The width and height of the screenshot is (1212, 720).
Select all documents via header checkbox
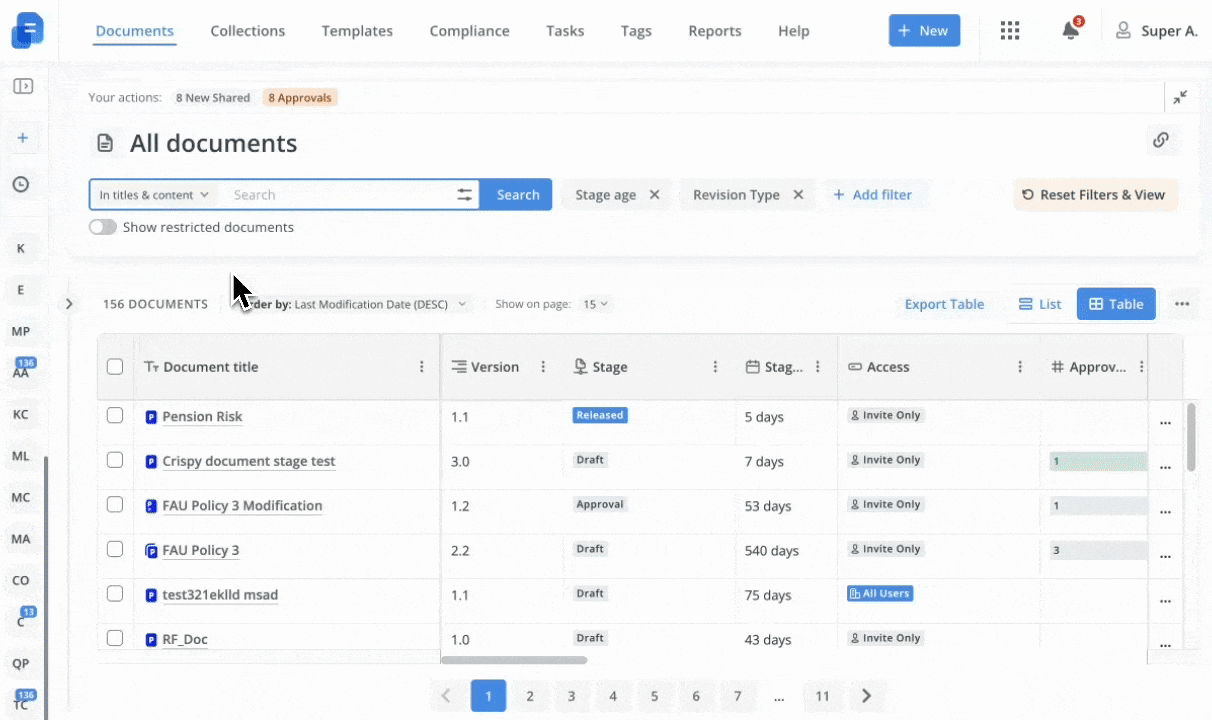pos(115,367)
